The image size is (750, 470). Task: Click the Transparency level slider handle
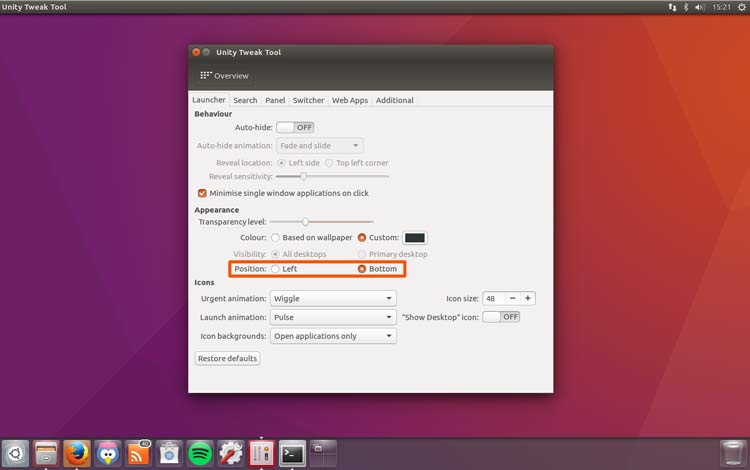click(305, 221)
